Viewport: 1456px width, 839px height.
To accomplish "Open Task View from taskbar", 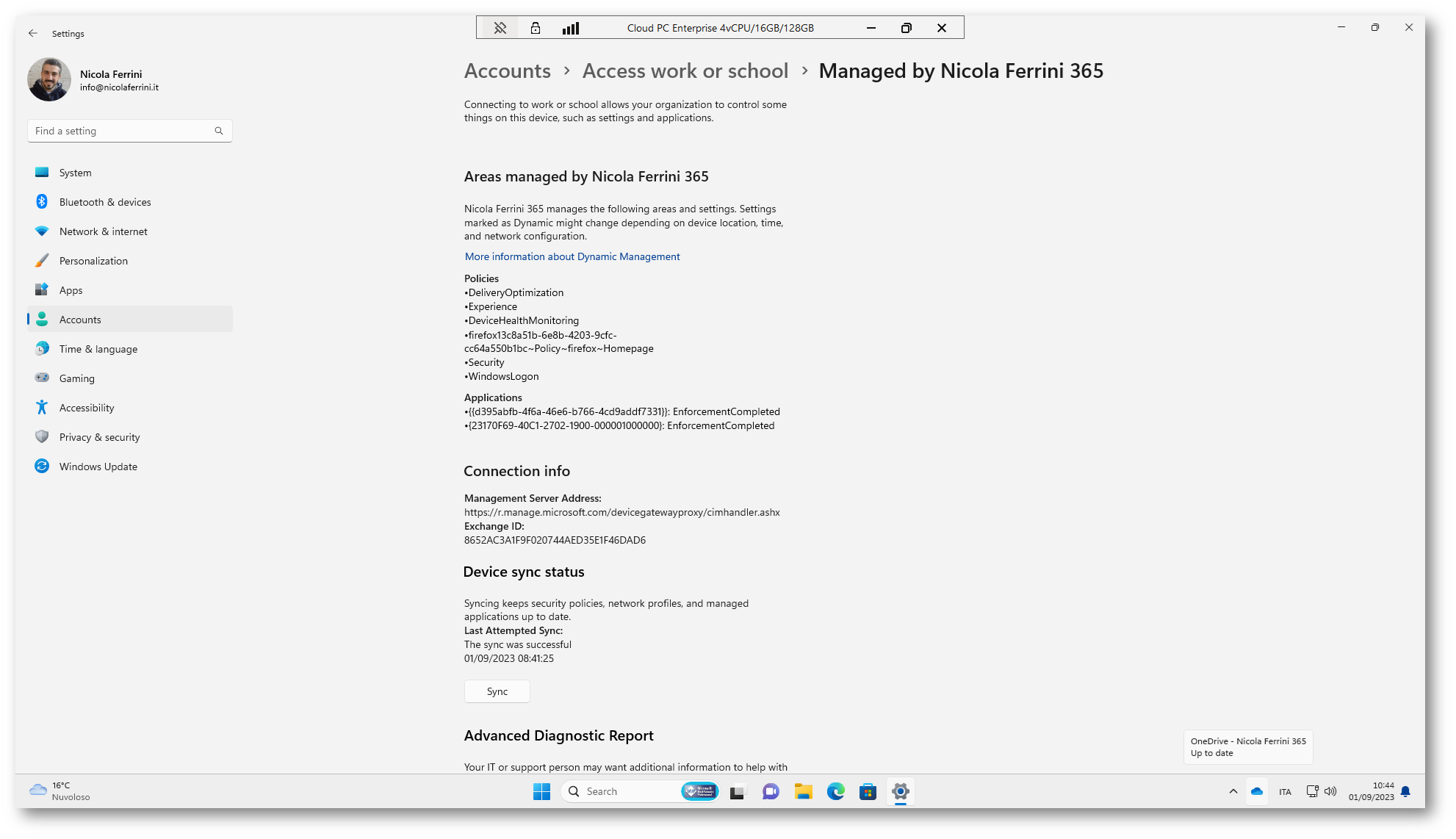I will coord(737,791).
